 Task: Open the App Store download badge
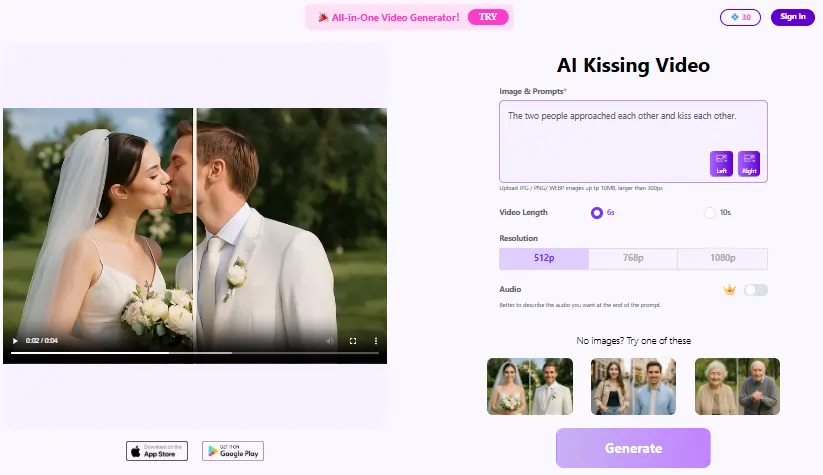[x=157, y=451]
